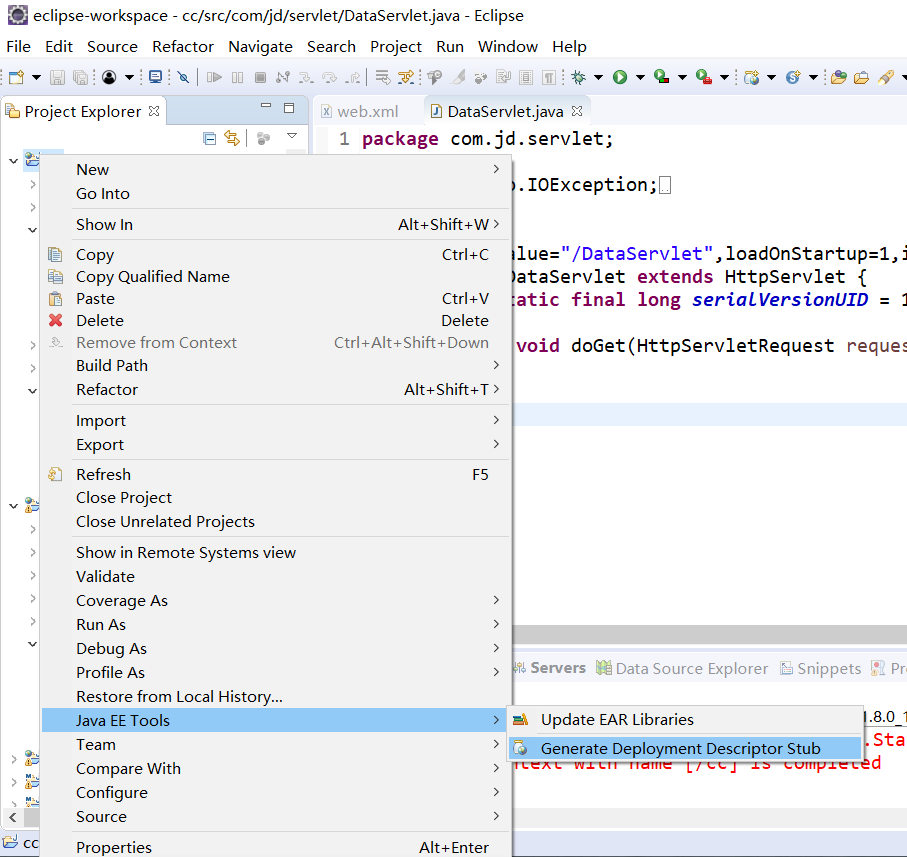Click the Step Over icon
This screenshot has width=907, height=857.
[x=329, y=77]
